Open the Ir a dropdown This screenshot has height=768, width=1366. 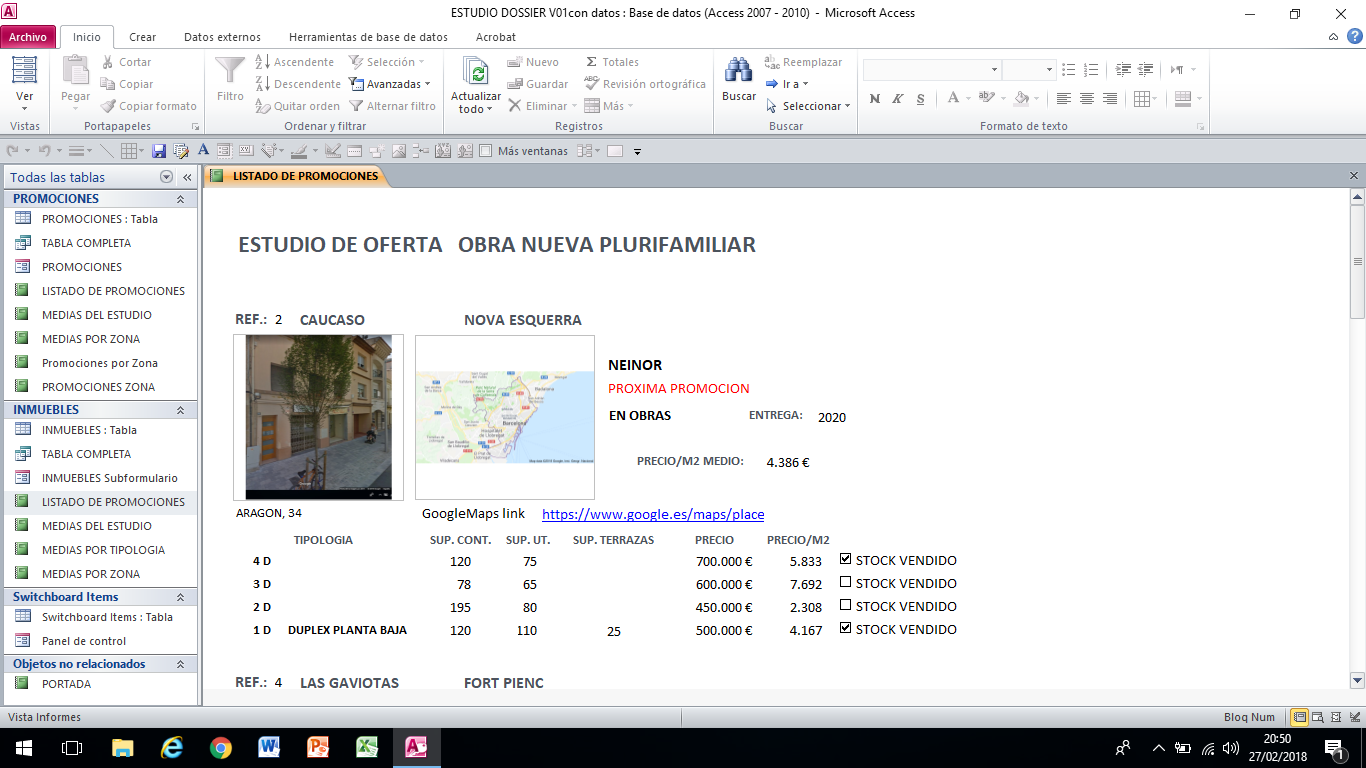(787, 84)
